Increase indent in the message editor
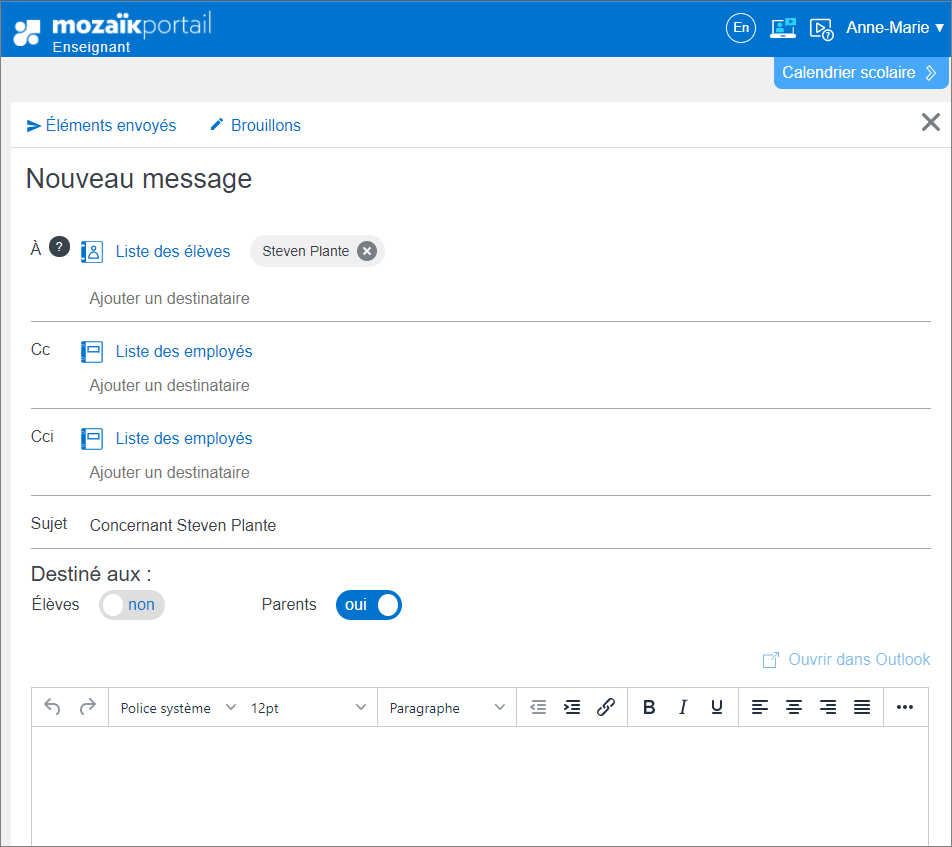This screenshot has height=847, width=952. click(571, 707)
